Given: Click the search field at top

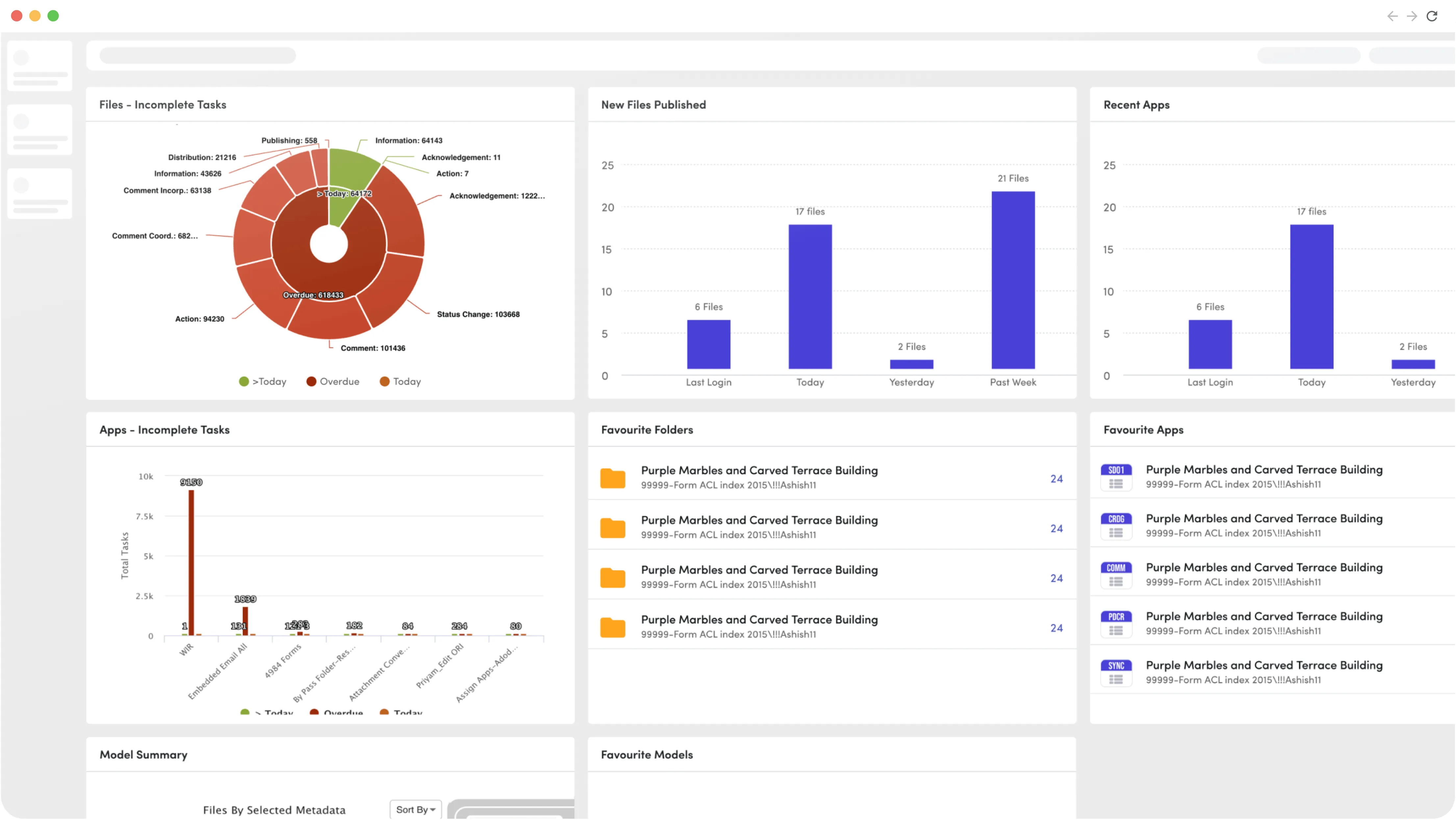Looking at the screenshot, I should pyautogui.click(x=197, y=55).
